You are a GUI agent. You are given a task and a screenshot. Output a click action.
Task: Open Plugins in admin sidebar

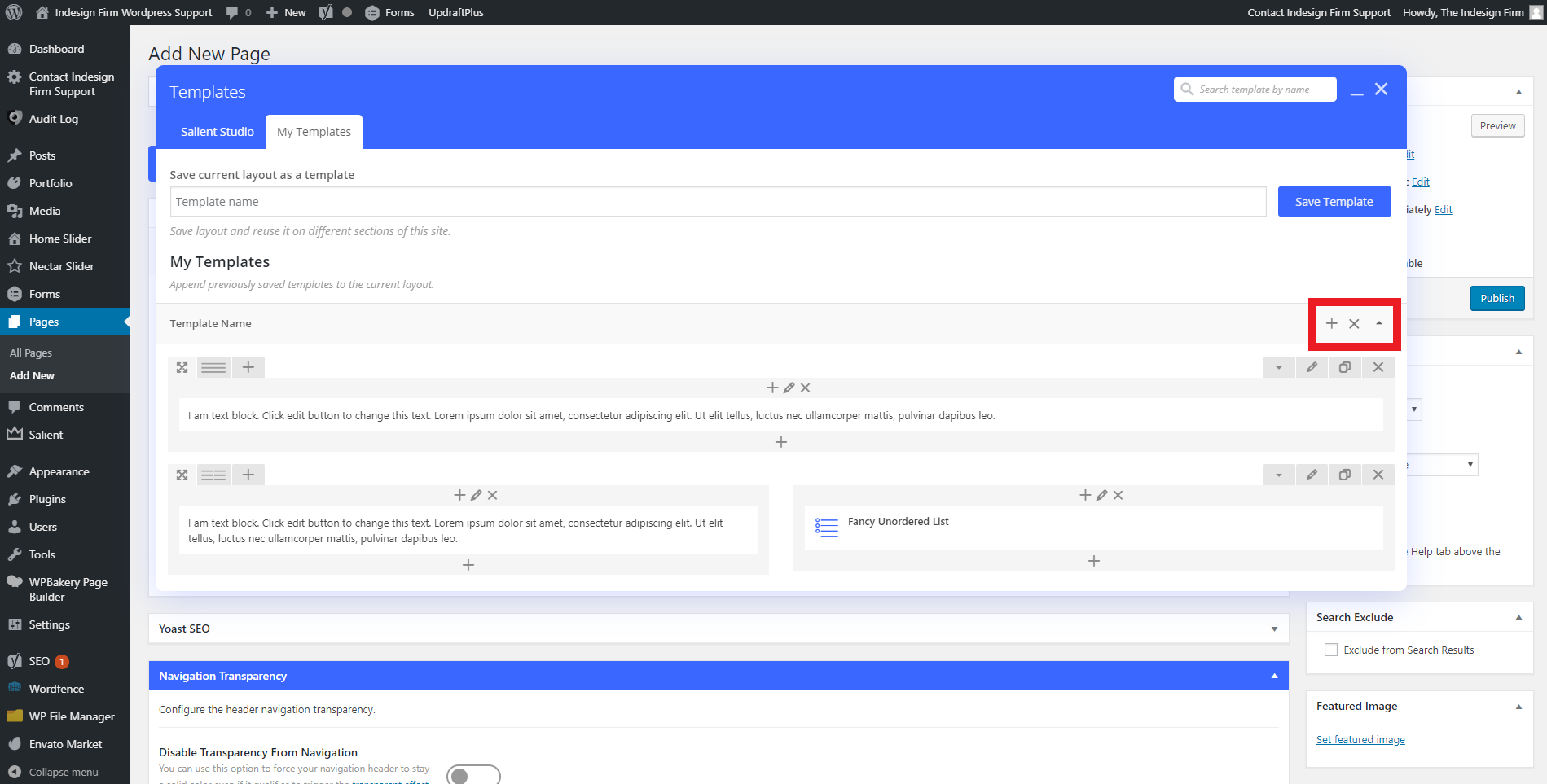[x=47, y=499]
